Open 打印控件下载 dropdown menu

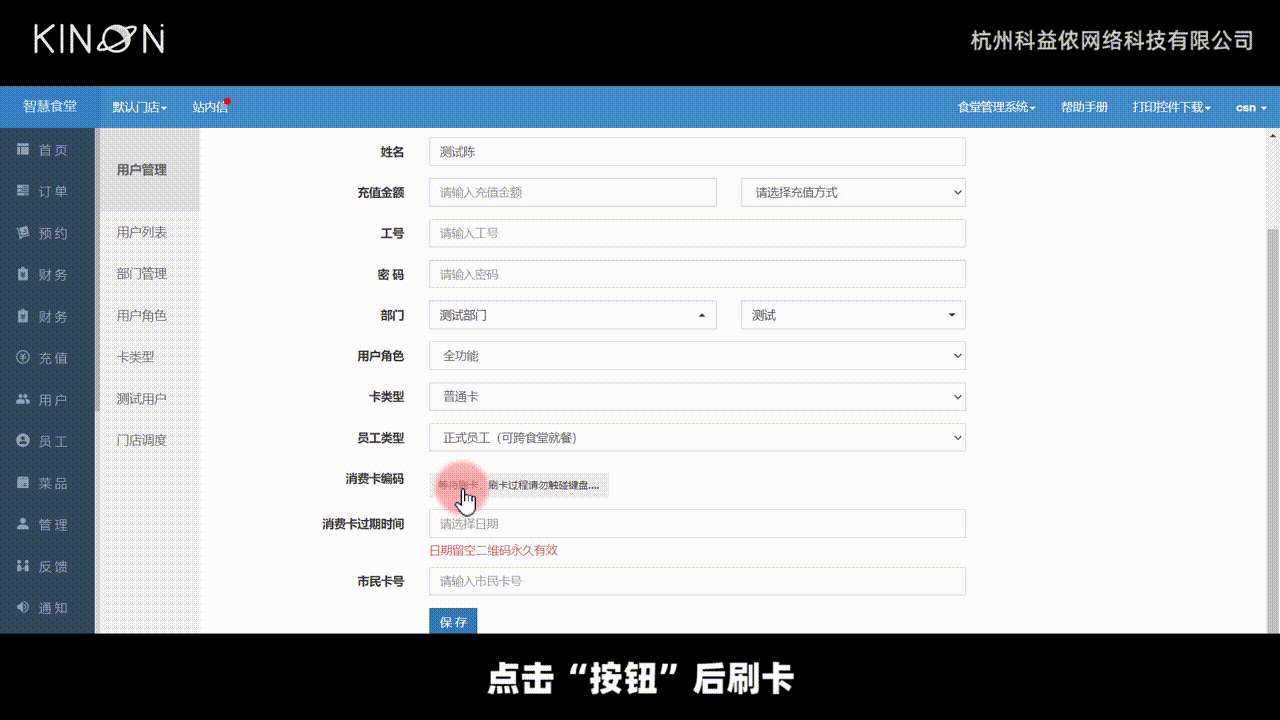1172,107
